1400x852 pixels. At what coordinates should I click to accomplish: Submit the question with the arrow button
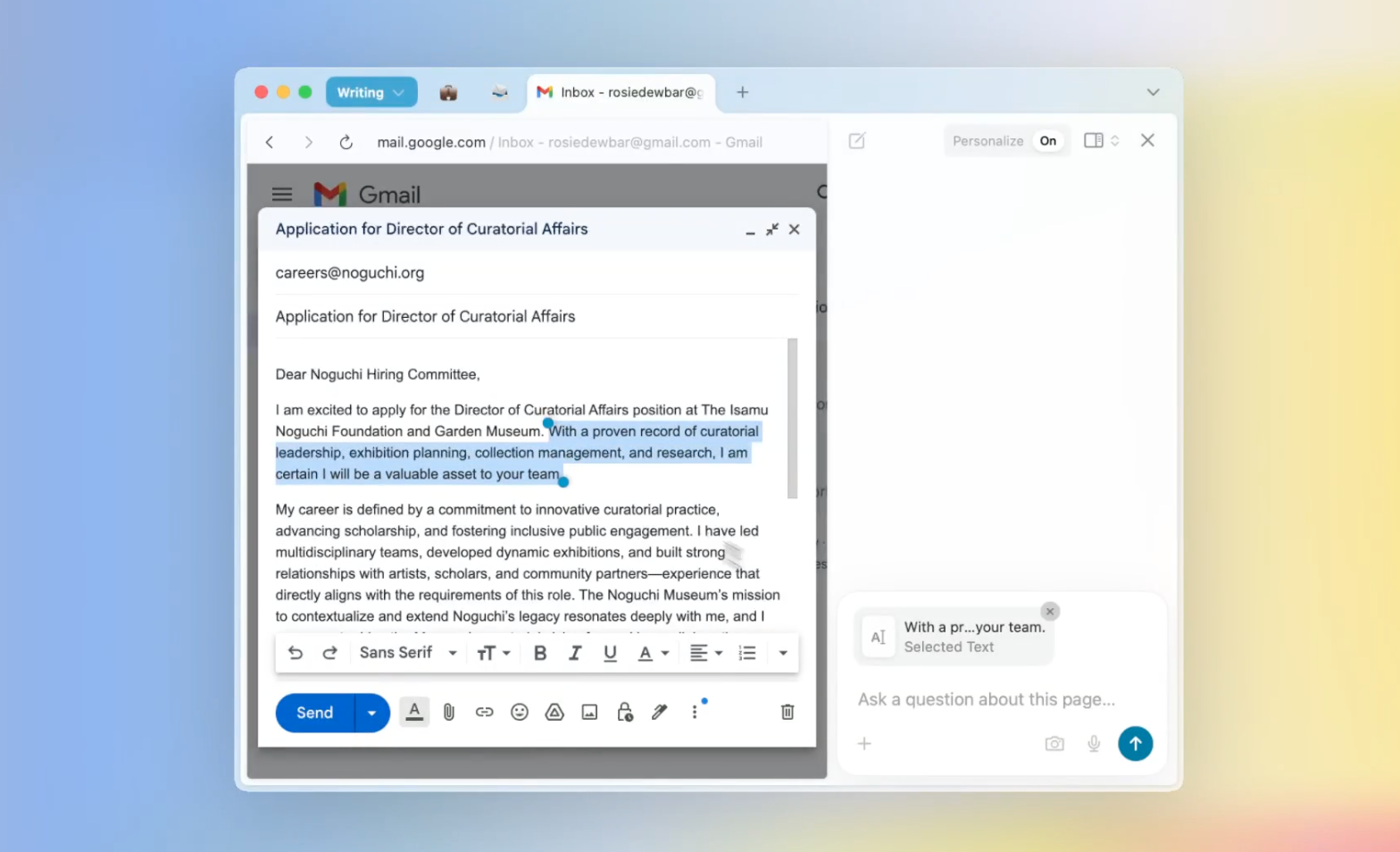pos(1136,743)
